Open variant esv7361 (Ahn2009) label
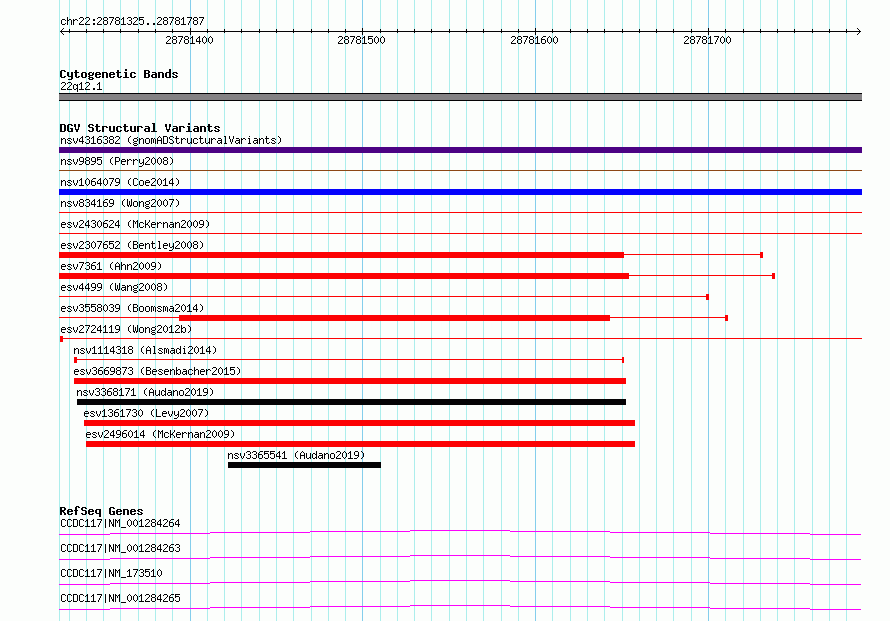This screenshot has width=890, height=621. point(111,266)
